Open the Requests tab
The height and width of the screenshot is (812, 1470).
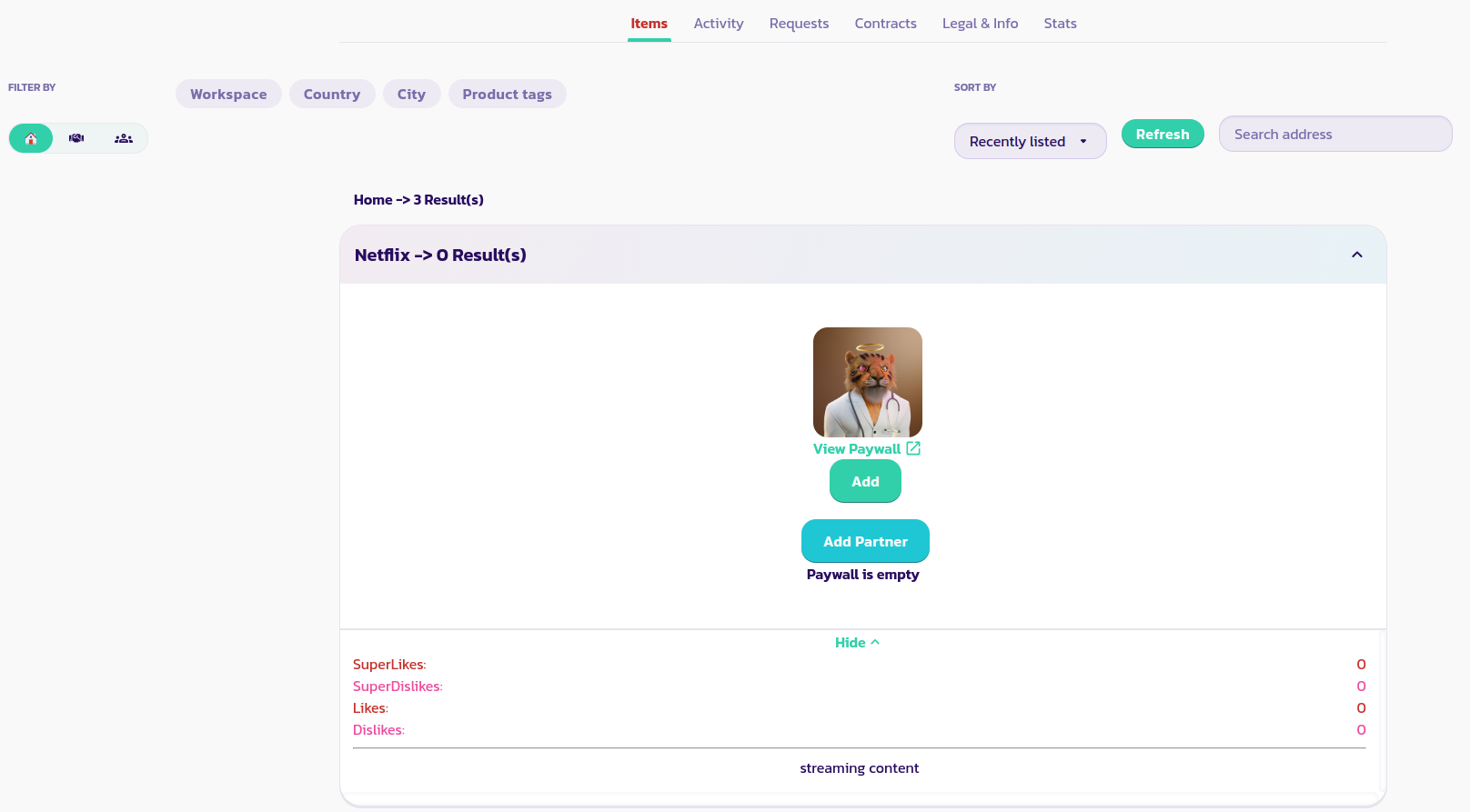799,24
